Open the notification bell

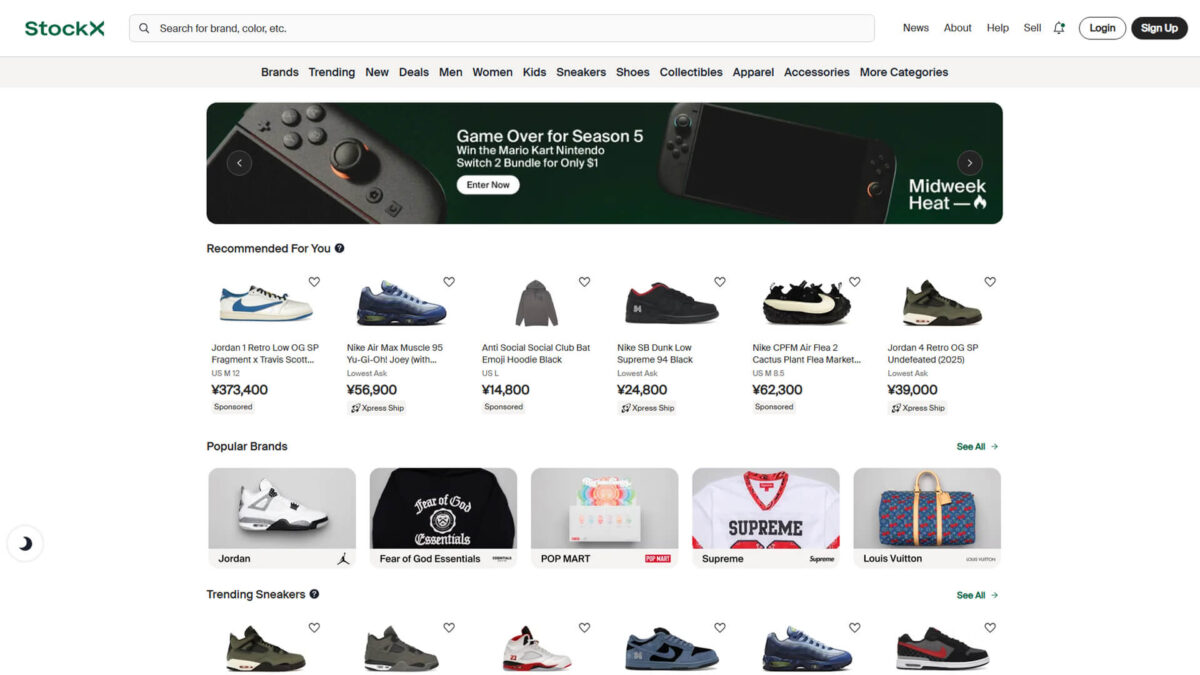[1058, 27]
